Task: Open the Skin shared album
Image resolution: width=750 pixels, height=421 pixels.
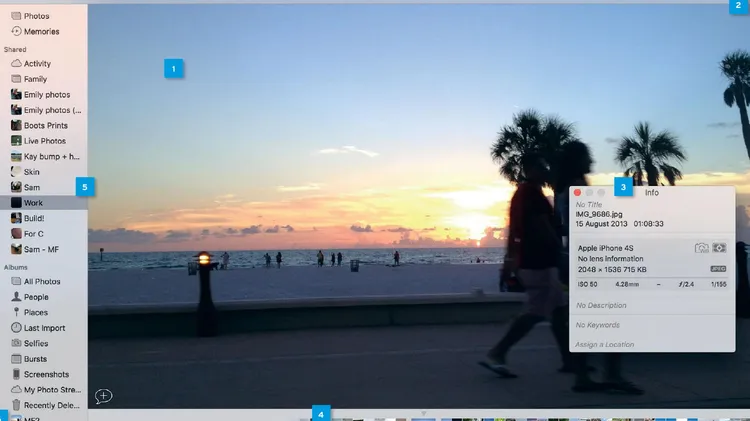Action: 32,172
